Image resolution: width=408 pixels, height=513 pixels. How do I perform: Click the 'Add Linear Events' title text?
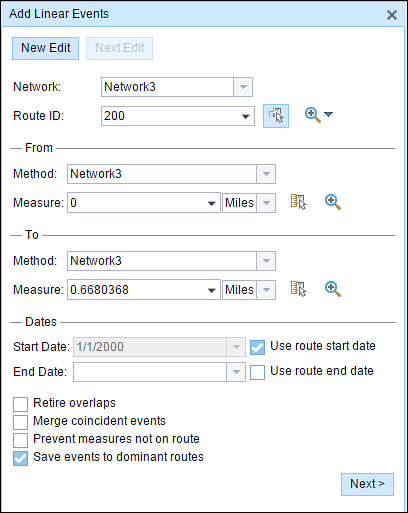tap(59, 14)
